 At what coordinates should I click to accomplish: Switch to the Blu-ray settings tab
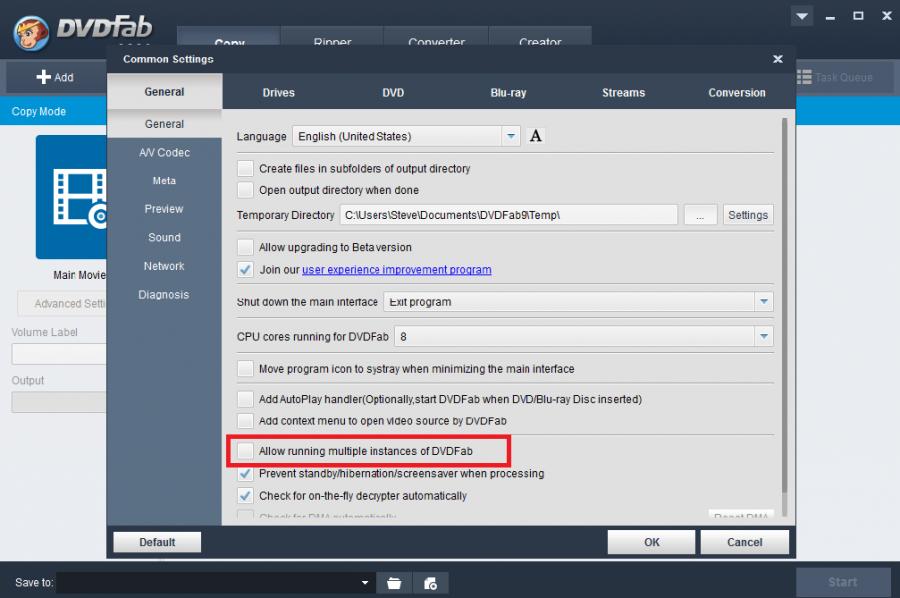508,93
